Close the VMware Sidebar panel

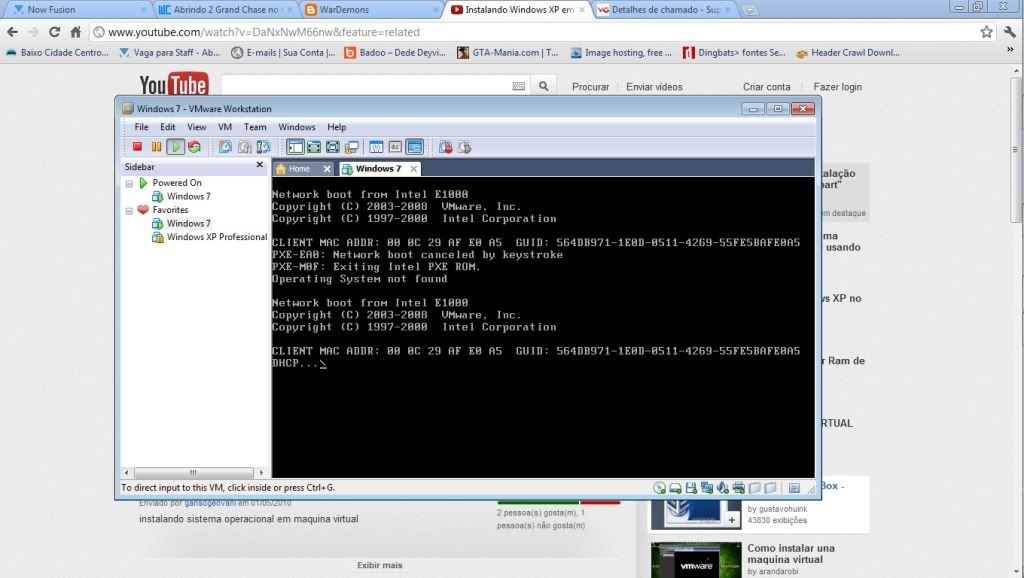[x=260, y=165]
